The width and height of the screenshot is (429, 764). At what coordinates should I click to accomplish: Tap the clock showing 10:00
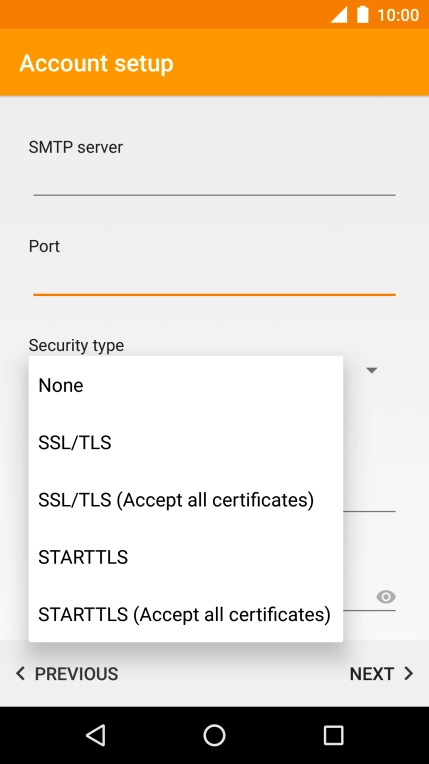(398, 15)
